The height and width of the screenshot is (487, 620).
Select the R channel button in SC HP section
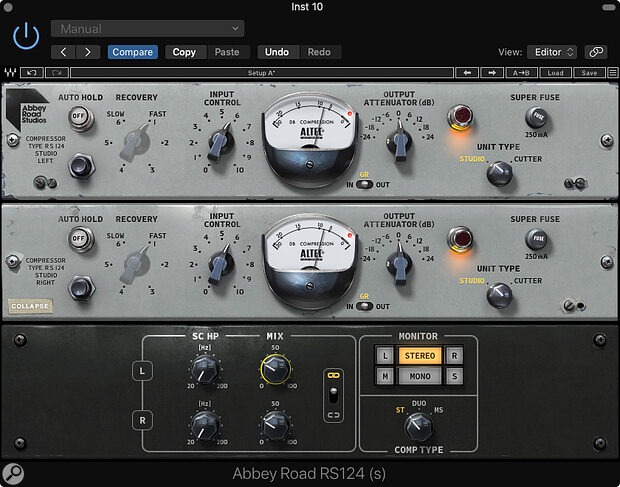(142, 420)
